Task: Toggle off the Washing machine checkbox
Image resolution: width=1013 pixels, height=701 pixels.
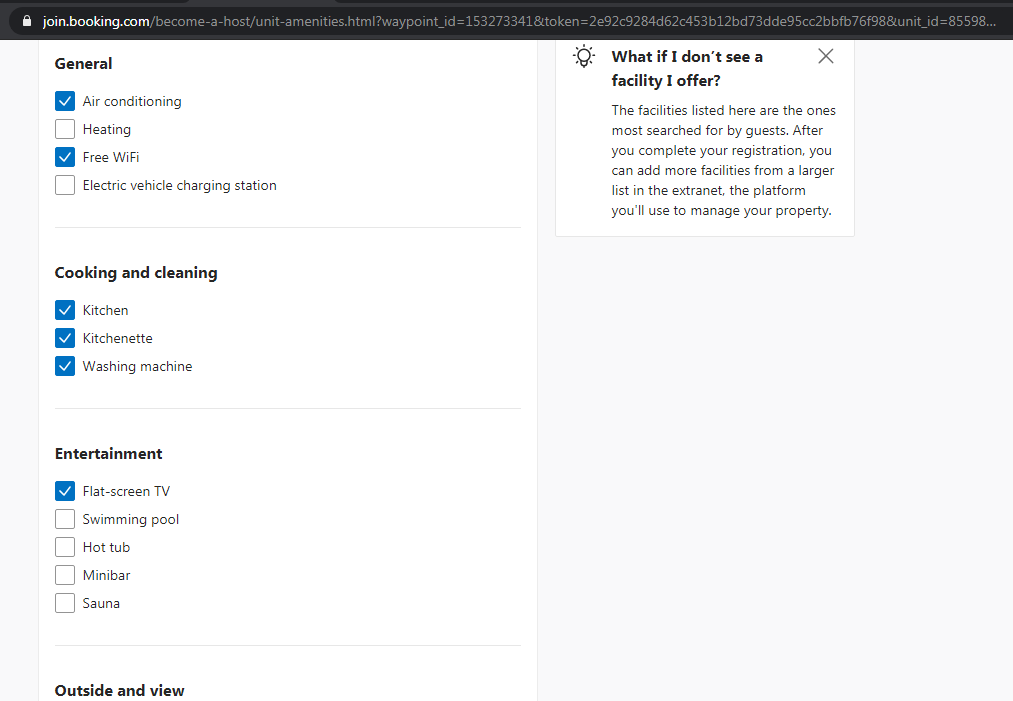Action: pos(65,366)
